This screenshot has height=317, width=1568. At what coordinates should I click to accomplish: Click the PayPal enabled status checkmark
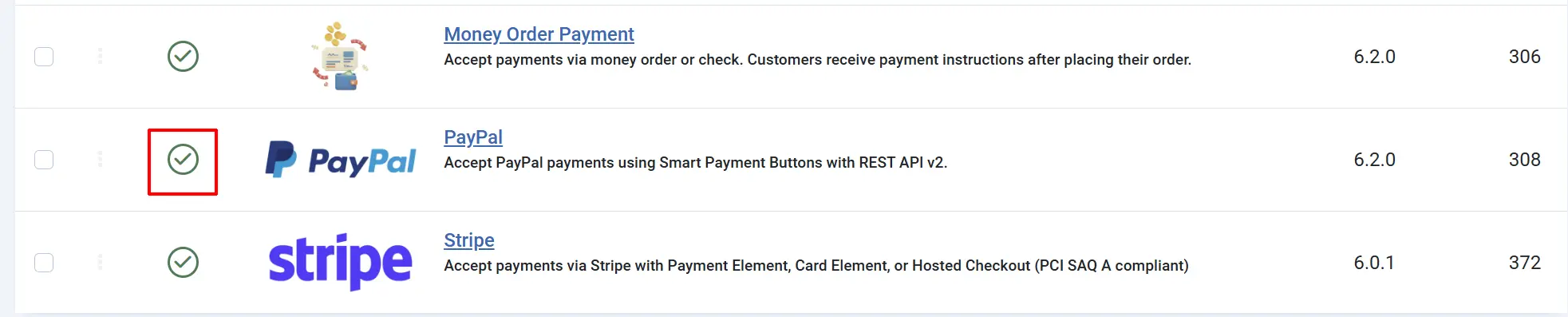click(x=183, y=160)
